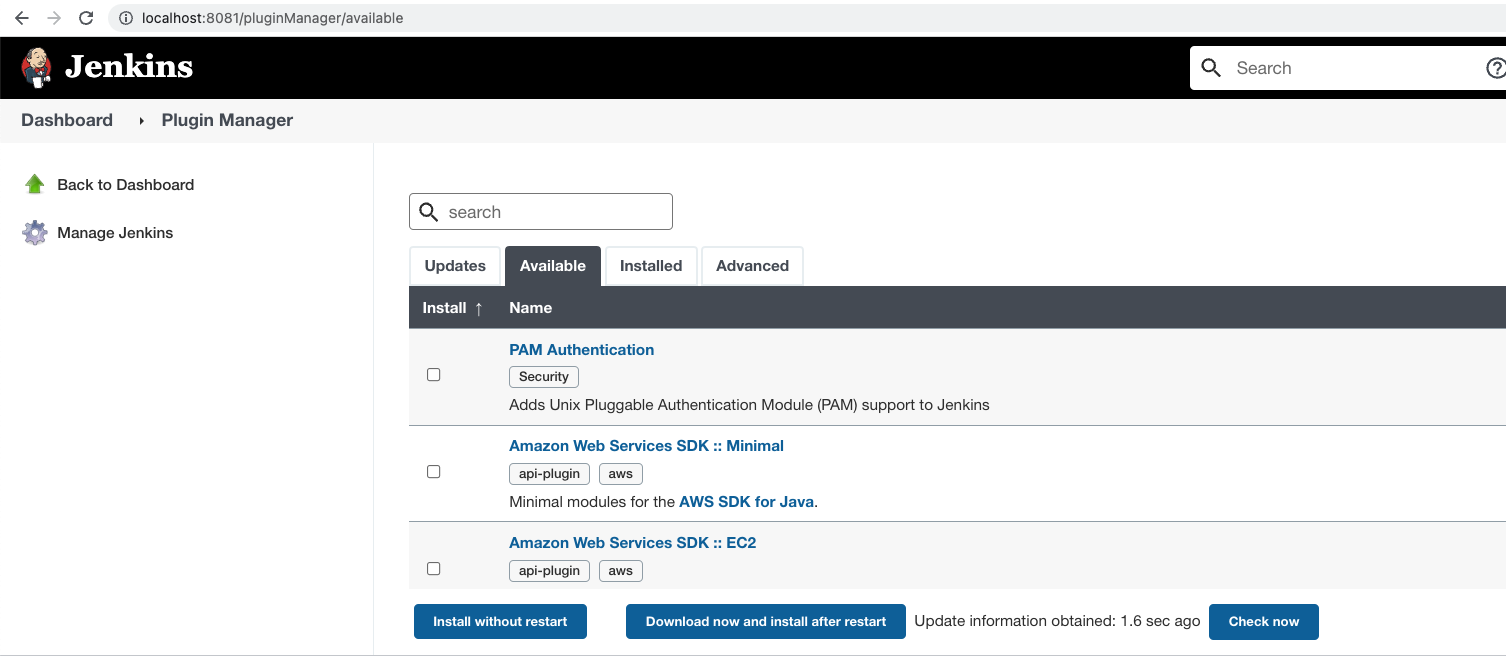
Task: Click Install without restart button
Action: coord(500,622)
